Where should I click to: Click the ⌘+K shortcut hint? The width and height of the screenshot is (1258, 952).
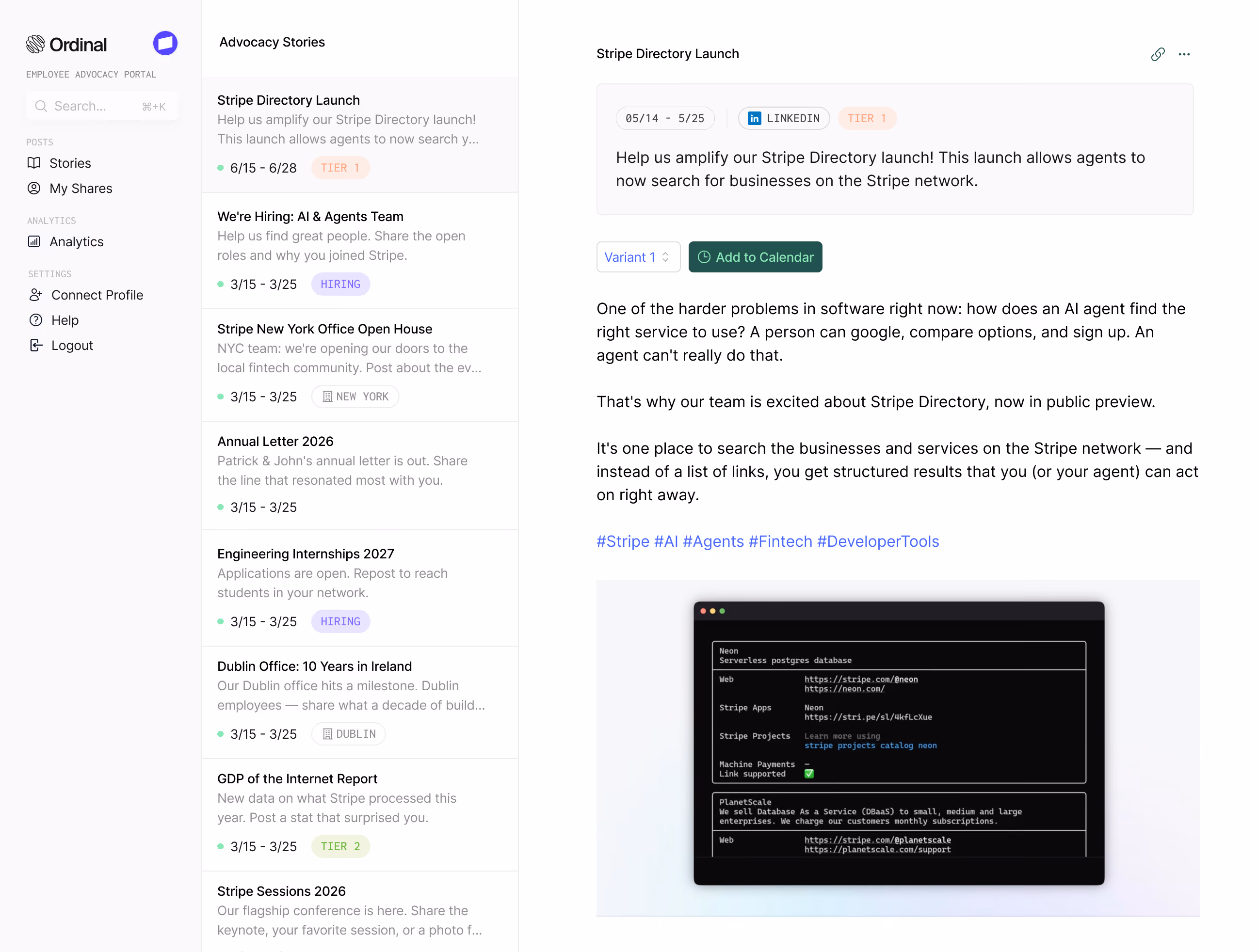pos(154,107)
